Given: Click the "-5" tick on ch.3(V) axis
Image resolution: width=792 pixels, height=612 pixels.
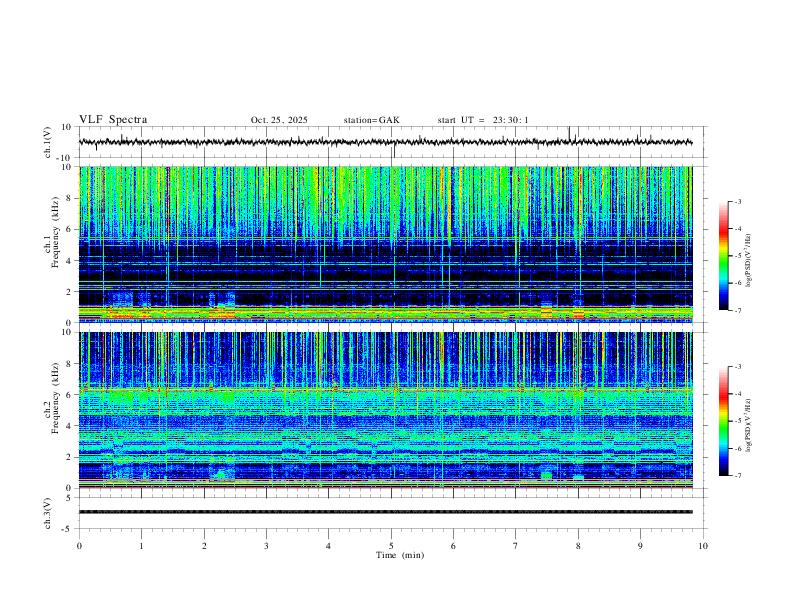Looking at the screenshot, I should point(68,529).
